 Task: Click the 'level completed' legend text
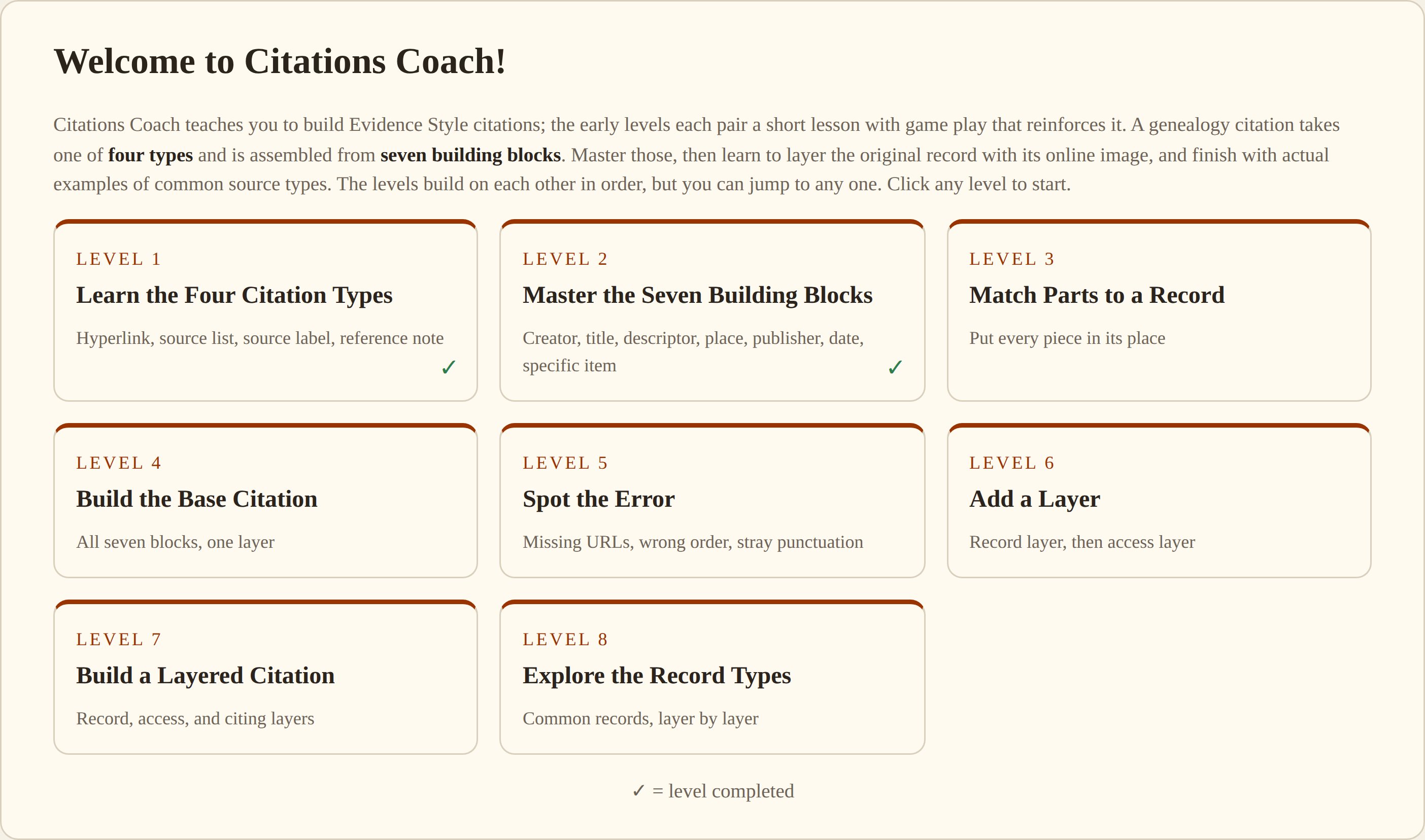[731, 791]
